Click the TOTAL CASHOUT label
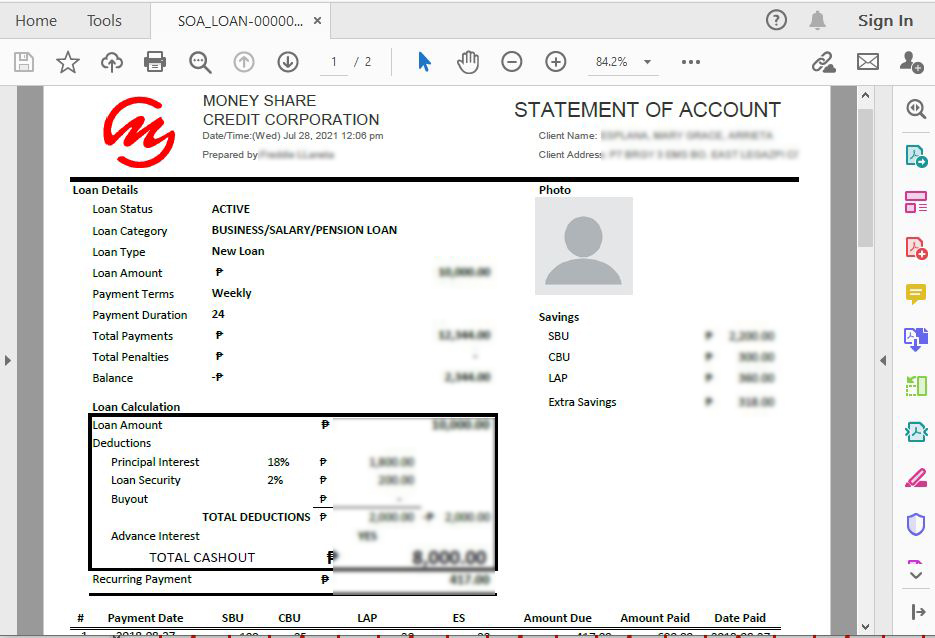Viewport: 935px width, 638px height. pos(202,558)
